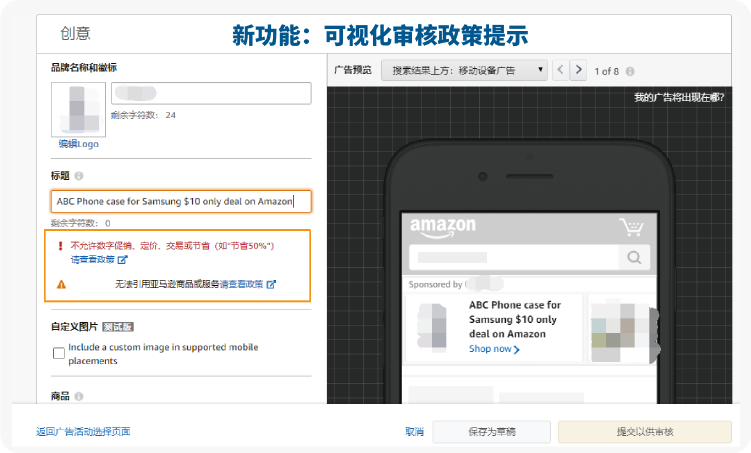Click the headline field with ABC Phone case
Viewport: 751px width, 453px height.
[181, 202]
